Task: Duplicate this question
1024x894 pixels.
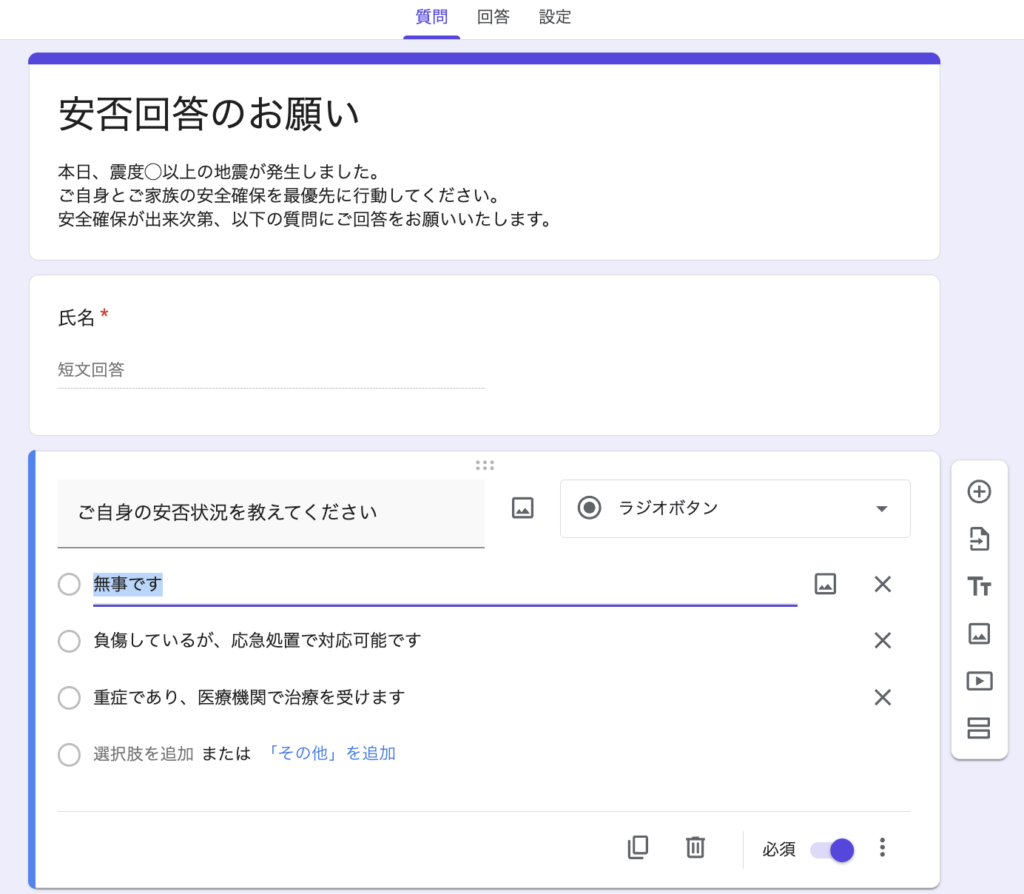Action: [x=638, y=848]
